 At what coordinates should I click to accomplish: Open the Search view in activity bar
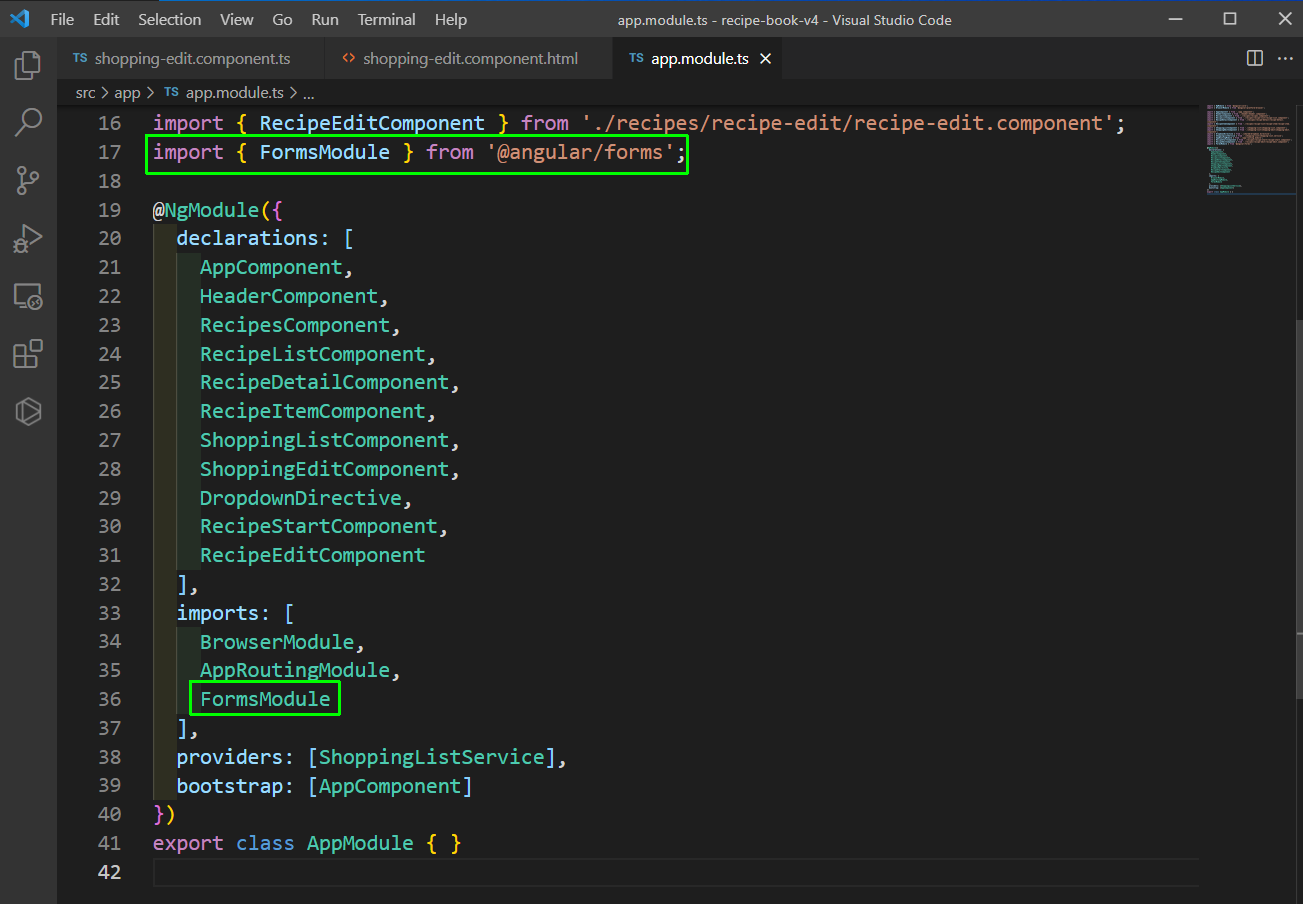point(28,123)
